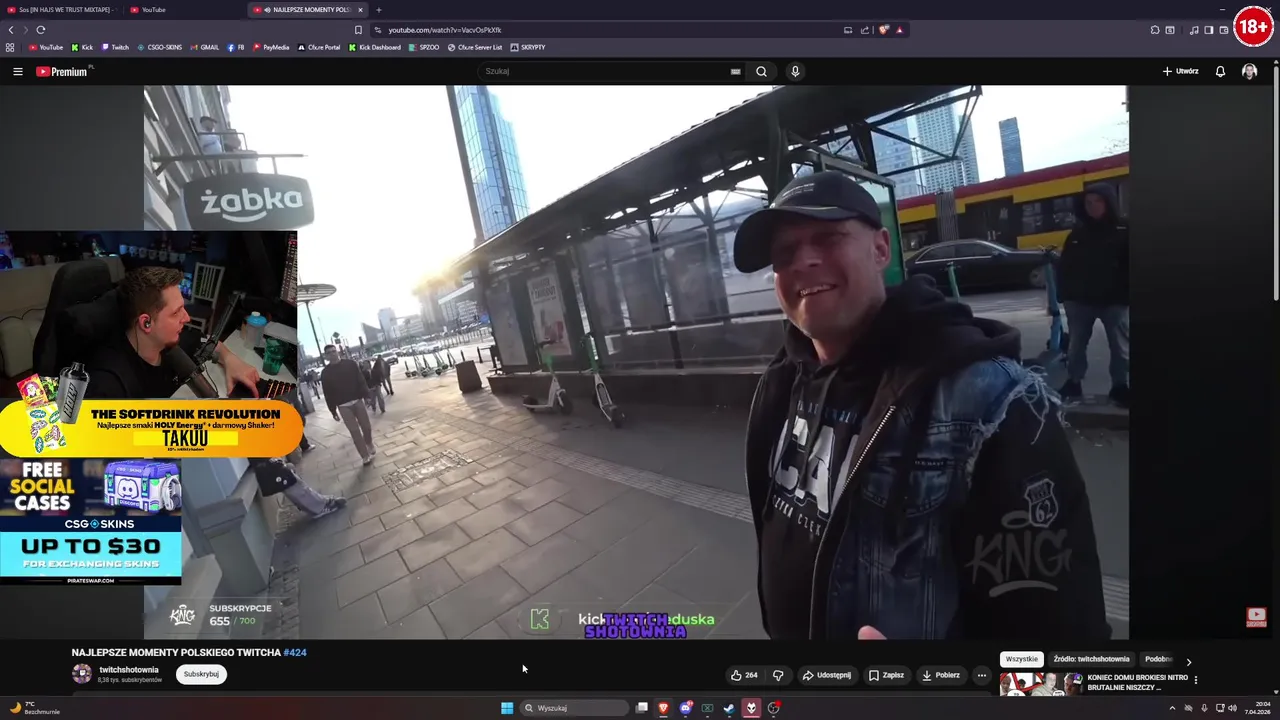
Task: Select the Wszystkie filter chip
Action: (x=1022, y=659)
